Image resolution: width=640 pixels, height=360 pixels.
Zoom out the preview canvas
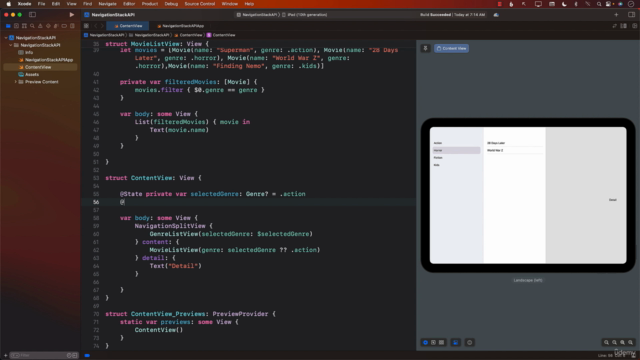pos(606,342)
